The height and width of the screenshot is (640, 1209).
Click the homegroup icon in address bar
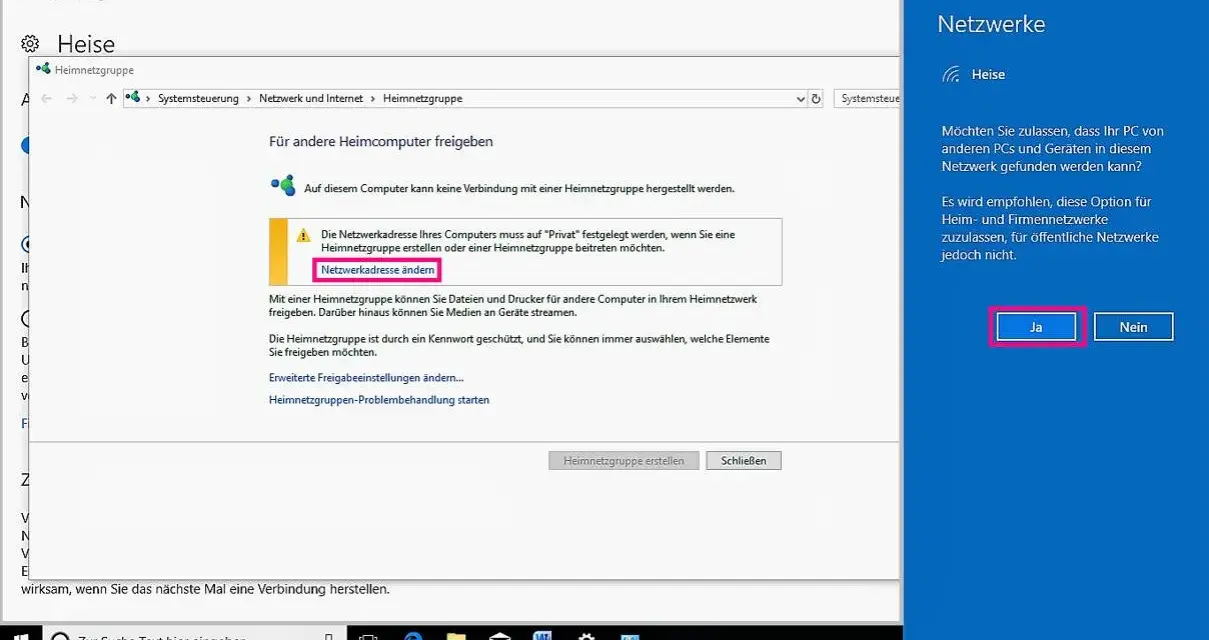click(134, 98)
